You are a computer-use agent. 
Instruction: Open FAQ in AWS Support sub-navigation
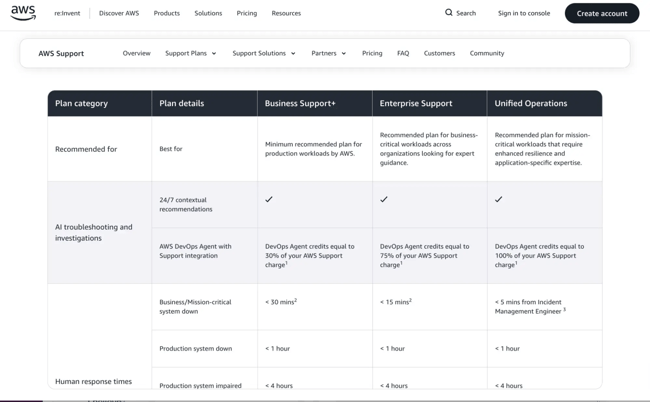pyautogui.click(x=403, y=53)
